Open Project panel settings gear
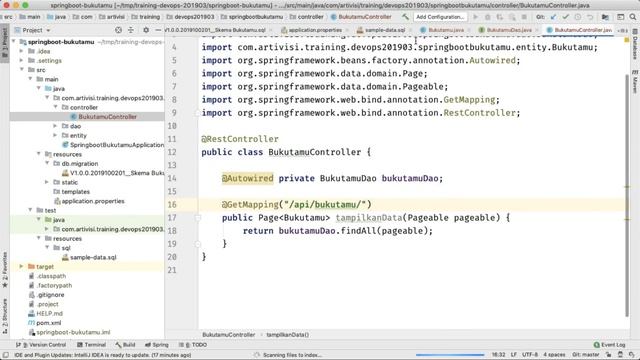Viewport: 640px width, 360px height. tap(146, 30)
